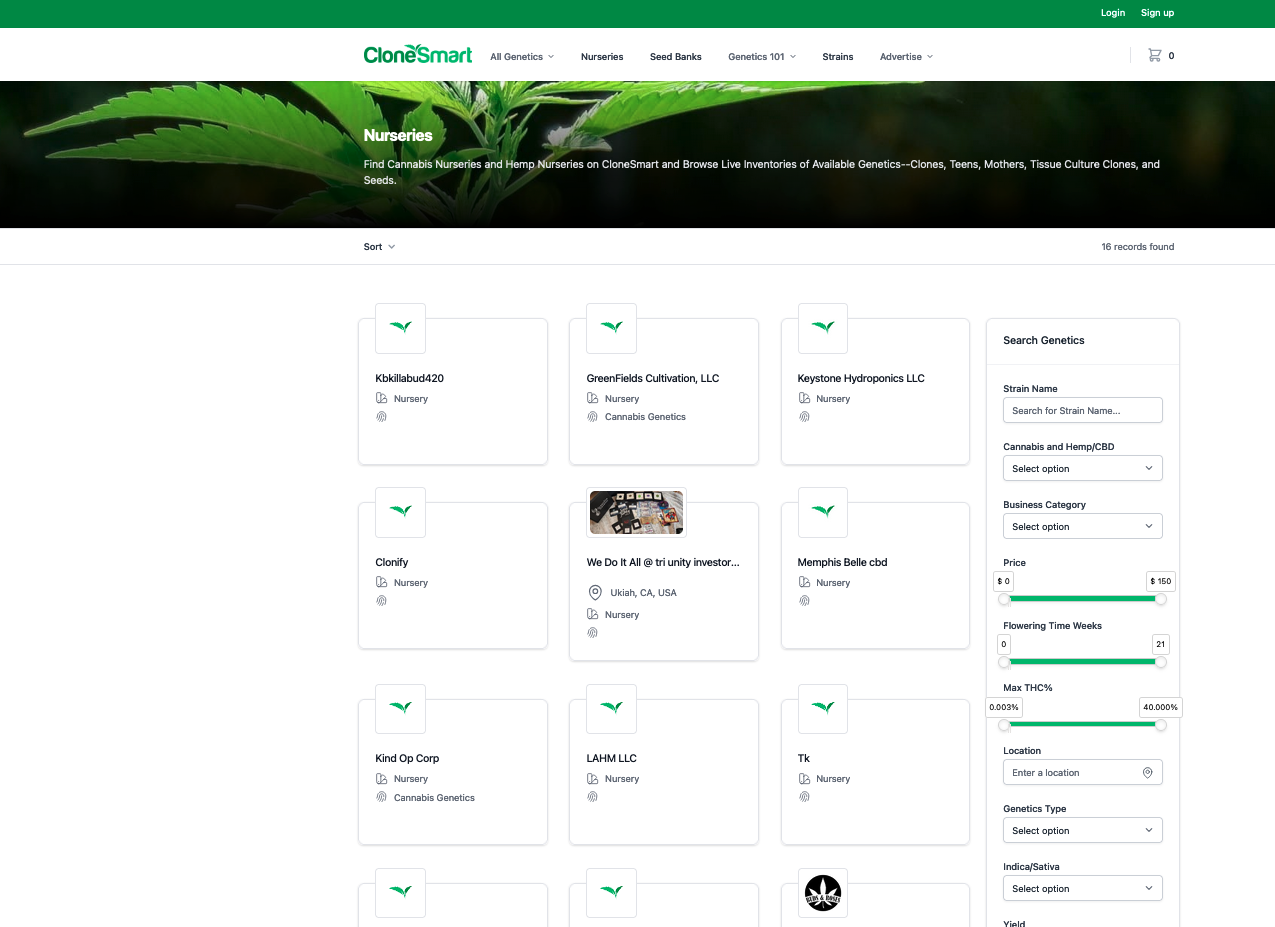Click nursery icon on We Do It All card

click(592, 614)
